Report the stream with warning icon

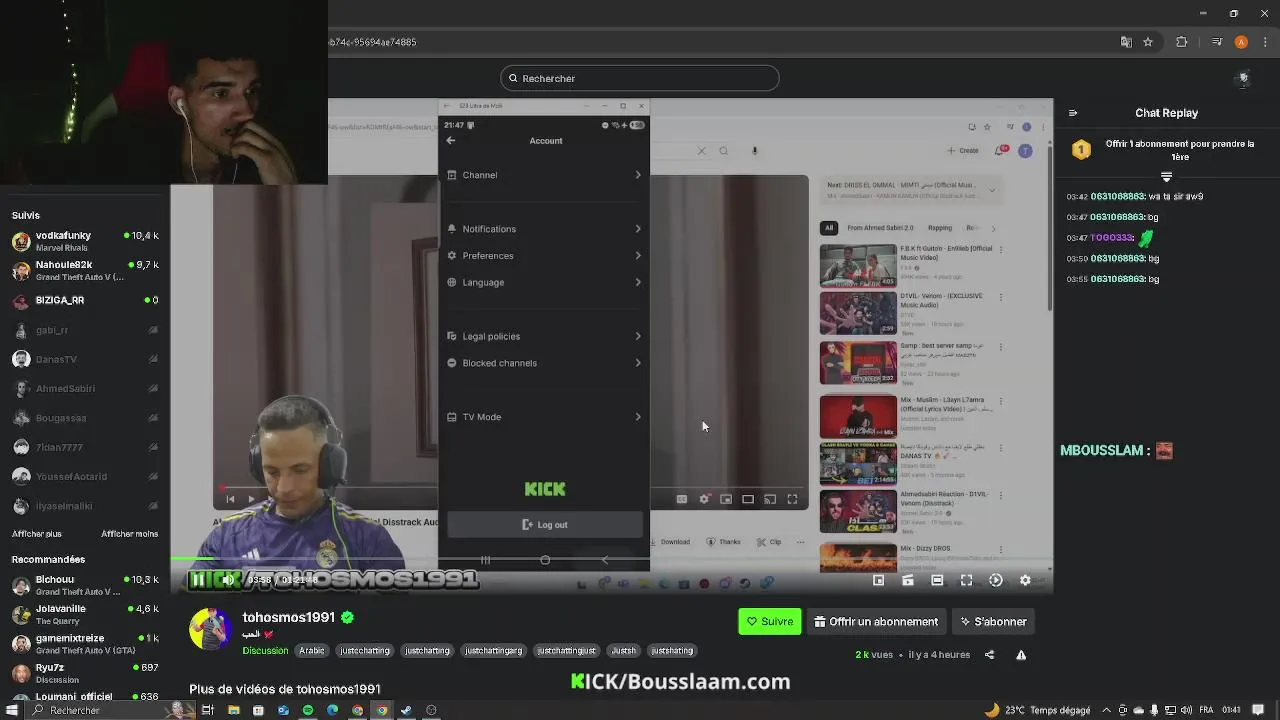[x=1021, y=655]
